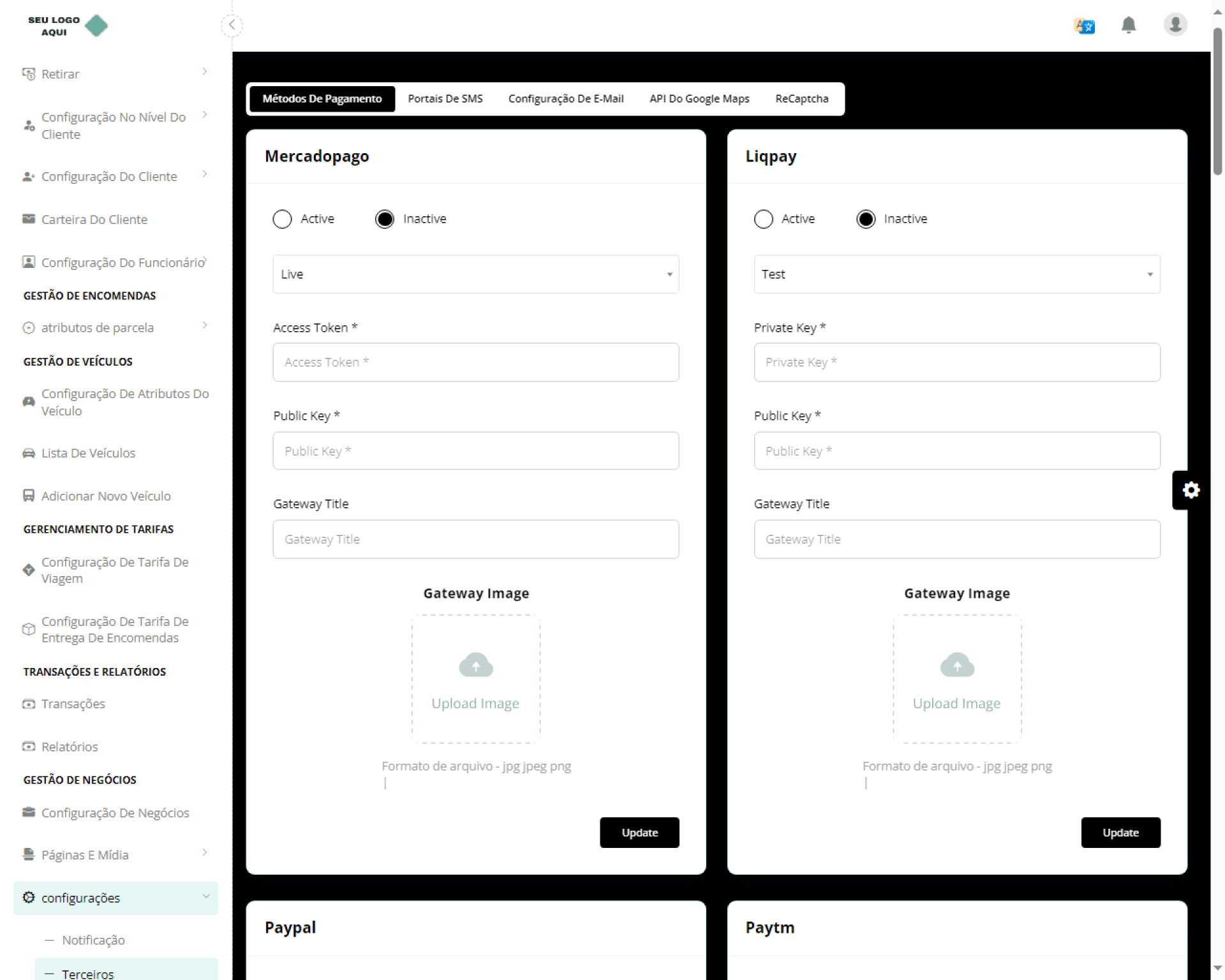The image size is (1225, 980).
Task: Click the Mercadopago Access Token field
Action: (475, 362)
